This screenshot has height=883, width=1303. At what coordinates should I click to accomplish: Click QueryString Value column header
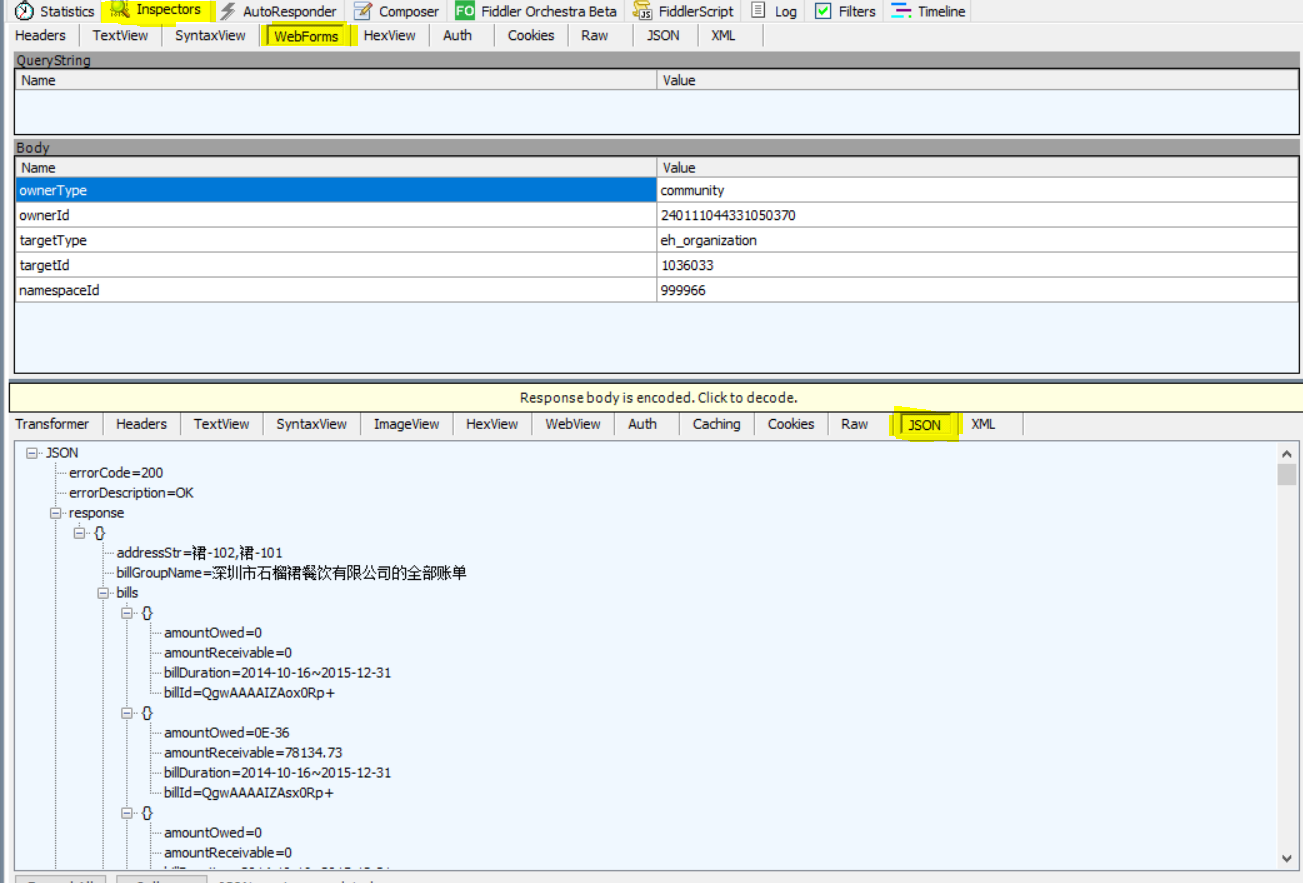click(x=977, y=80)
